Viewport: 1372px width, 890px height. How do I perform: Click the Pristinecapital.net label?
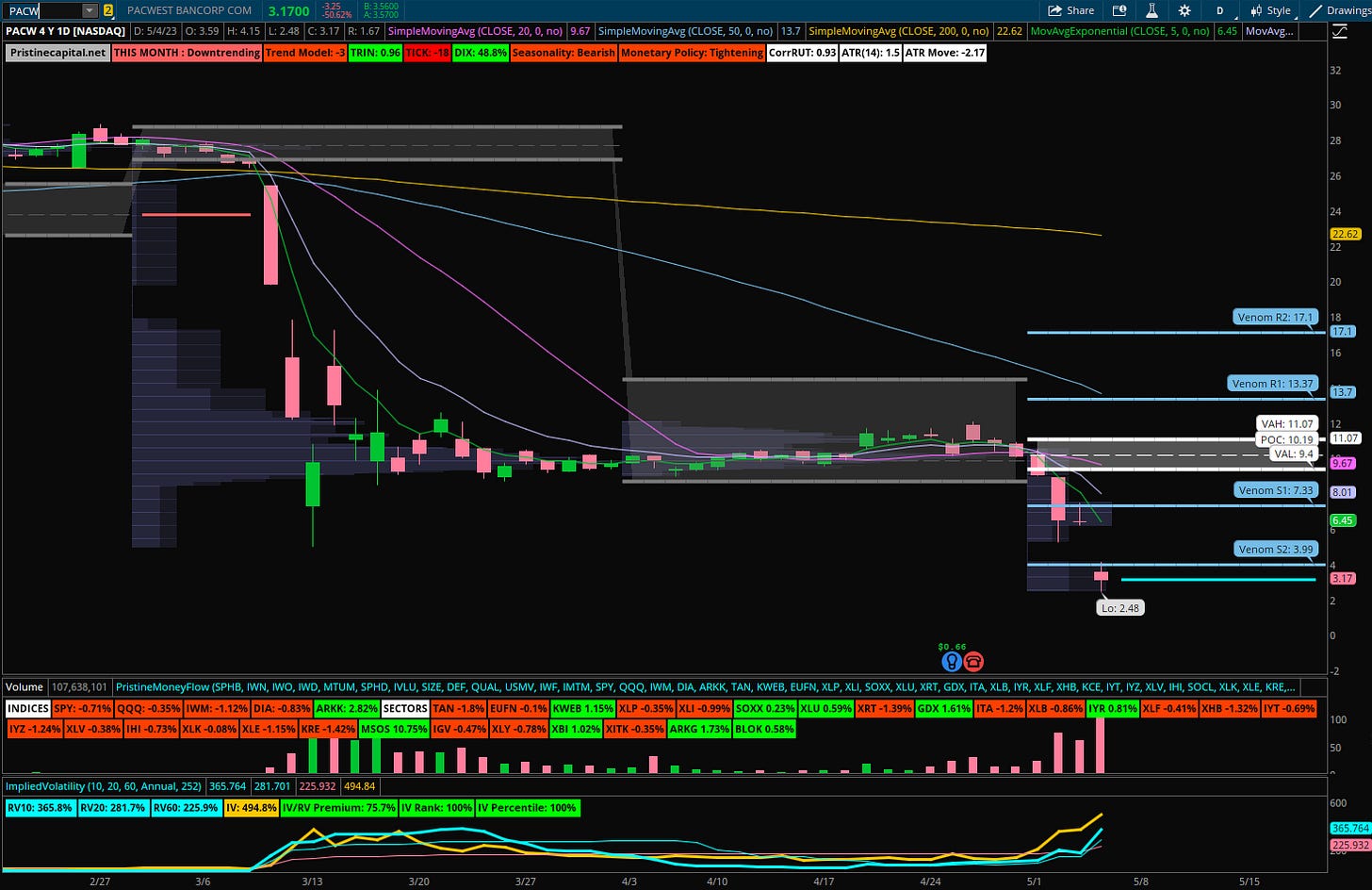tap(57, 53)
